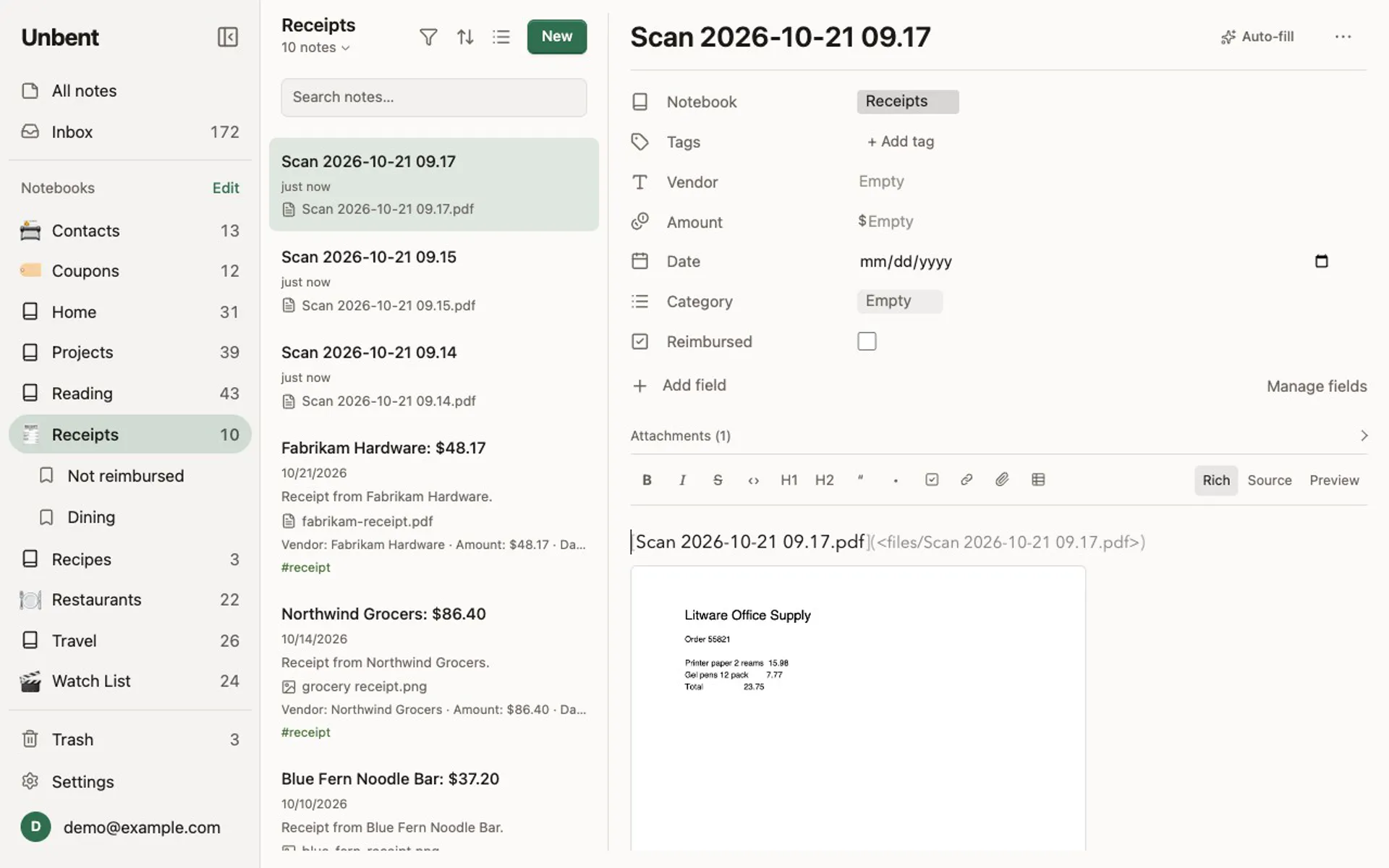
Task: Open the filter notes icon
Action: (428, 37)
